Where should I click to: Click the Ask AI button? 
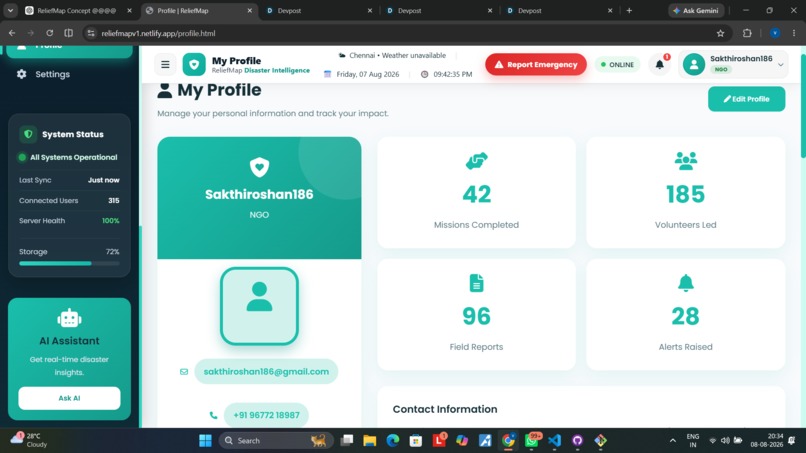tap(69, 398)
